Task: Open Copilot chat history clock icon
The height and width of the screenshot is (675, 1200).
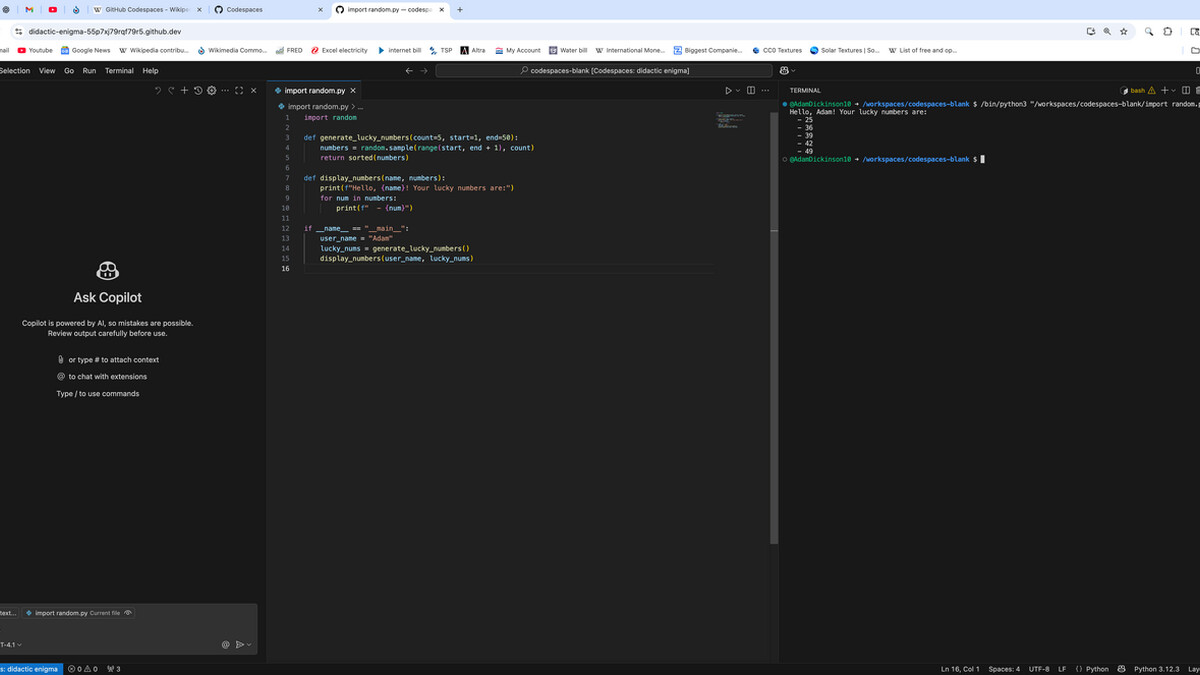Action: 198,91
